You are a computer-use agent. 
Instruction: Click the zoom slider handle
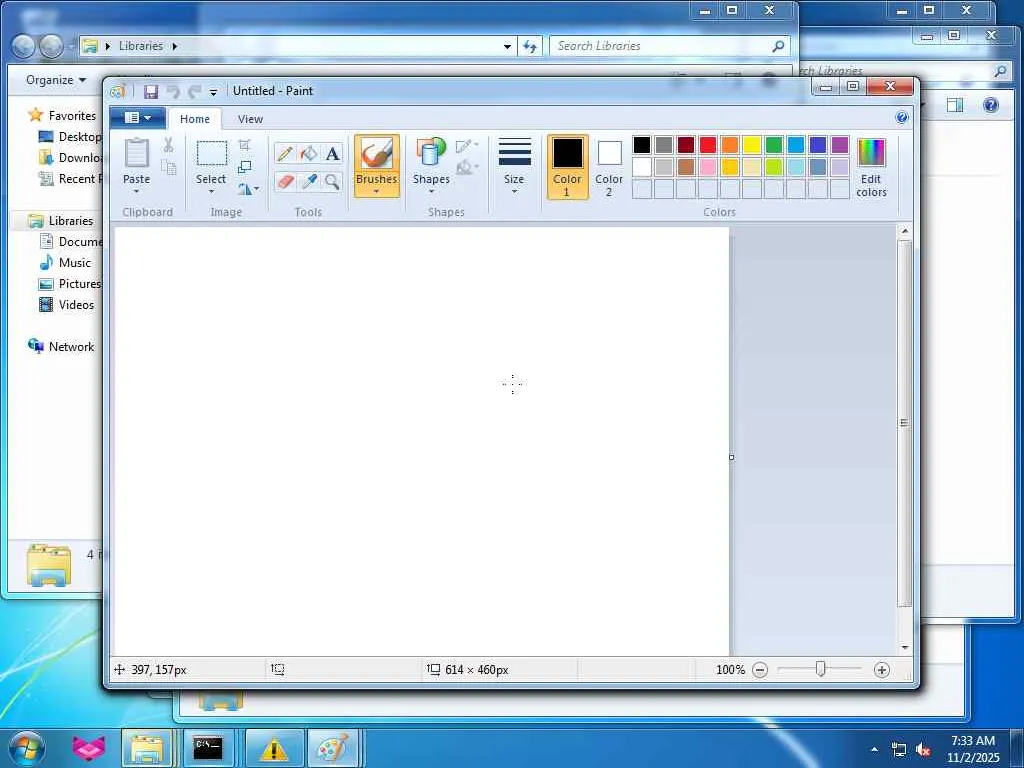point(821,669)
